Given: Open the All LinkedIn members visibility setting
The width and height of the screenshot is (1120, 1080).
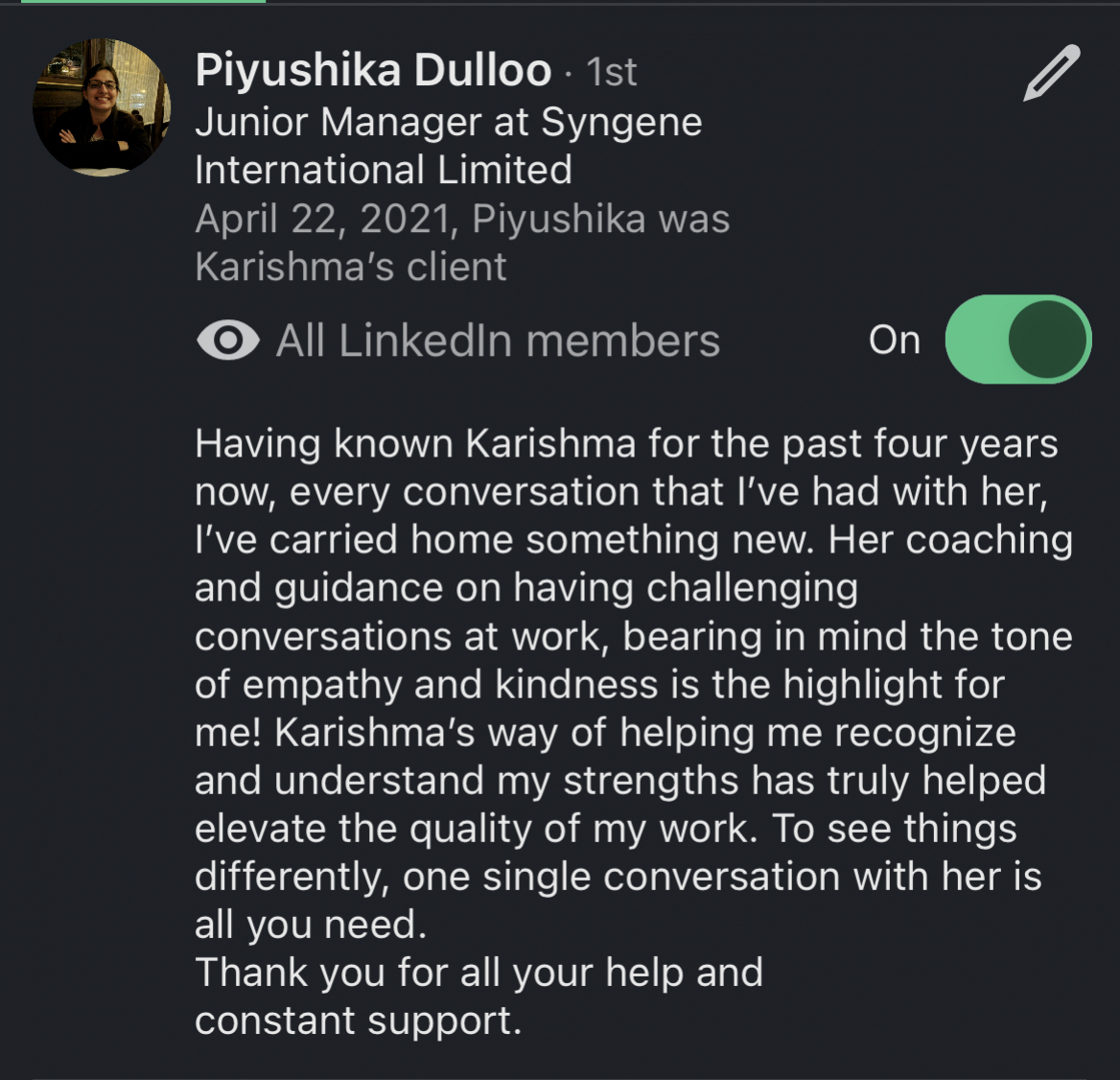Looking at the screenshot, I should pyautogui.click(x=497, y=340).
